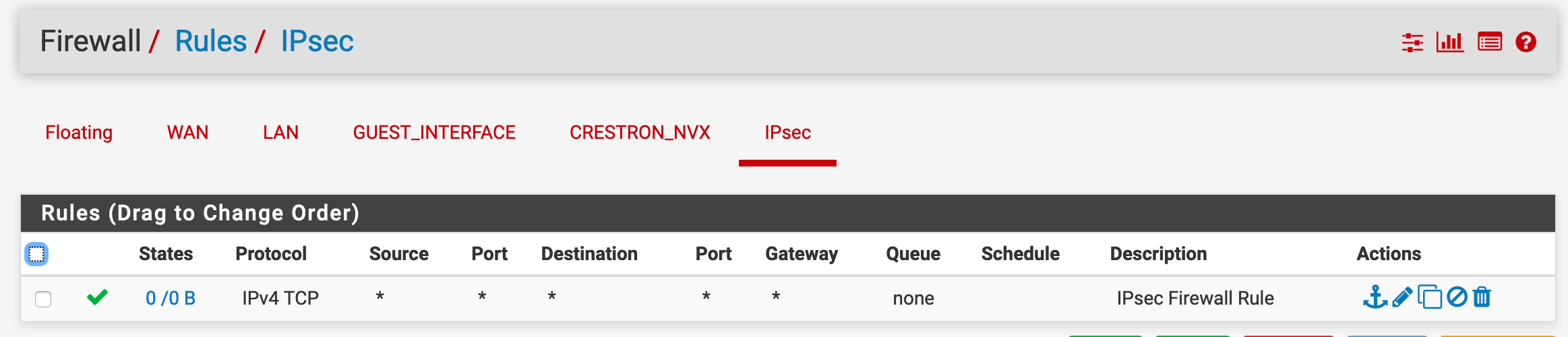Switch to the Floating tab
Screen dimensions: 1568x337
coord(79,132)
